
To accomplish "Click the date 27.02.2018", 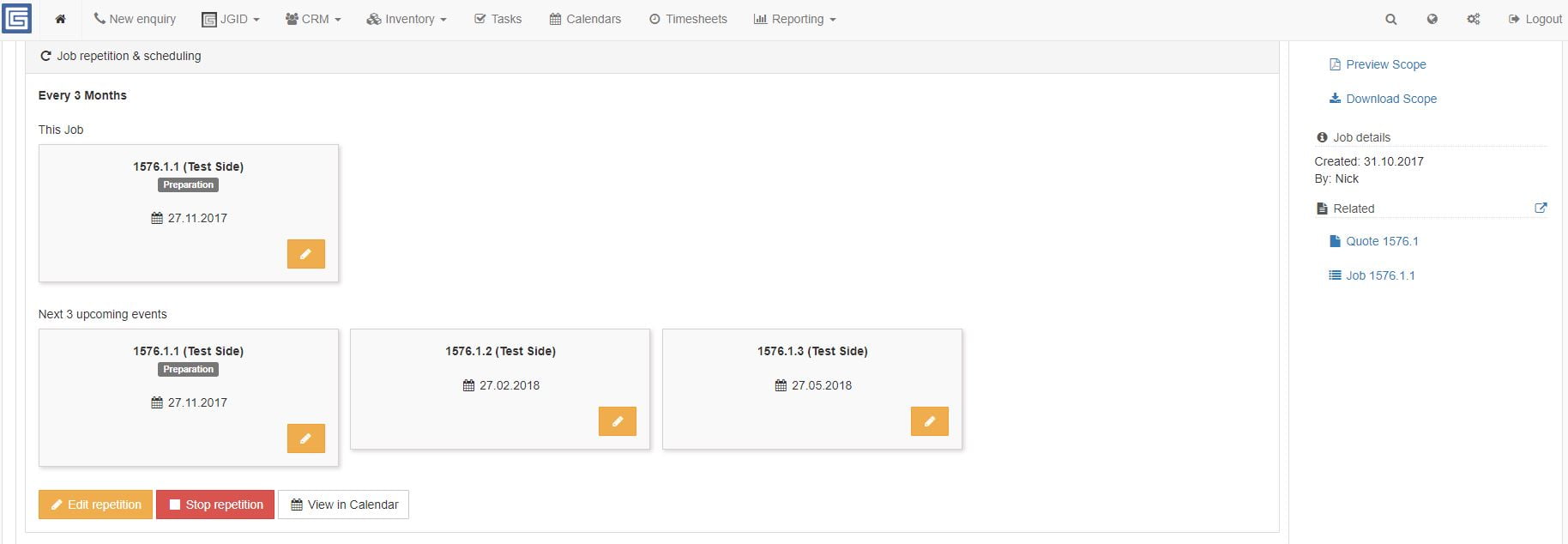I will pos(510,385).
